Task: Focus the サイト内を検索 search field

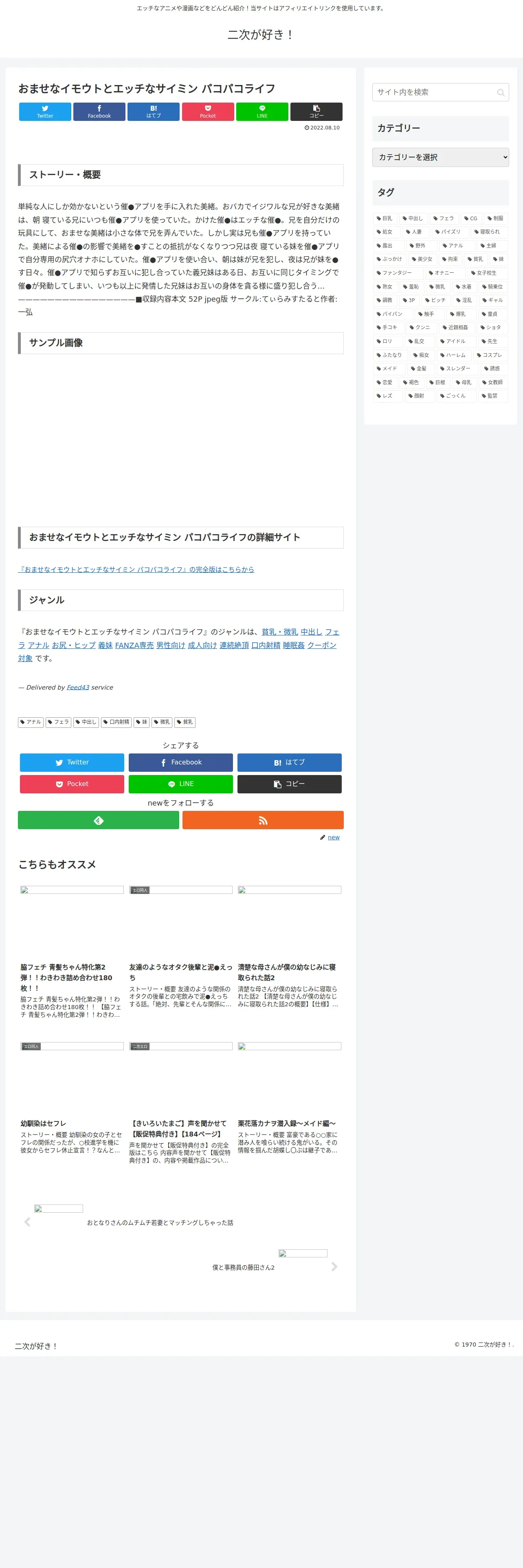Action: tap(440, 92)
